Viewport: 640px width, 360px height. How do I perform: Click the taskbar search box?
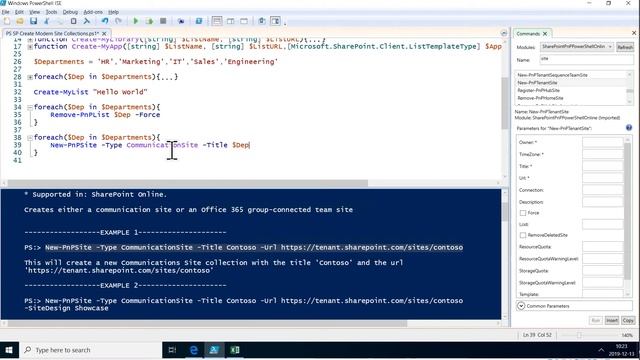coord(90,350)
